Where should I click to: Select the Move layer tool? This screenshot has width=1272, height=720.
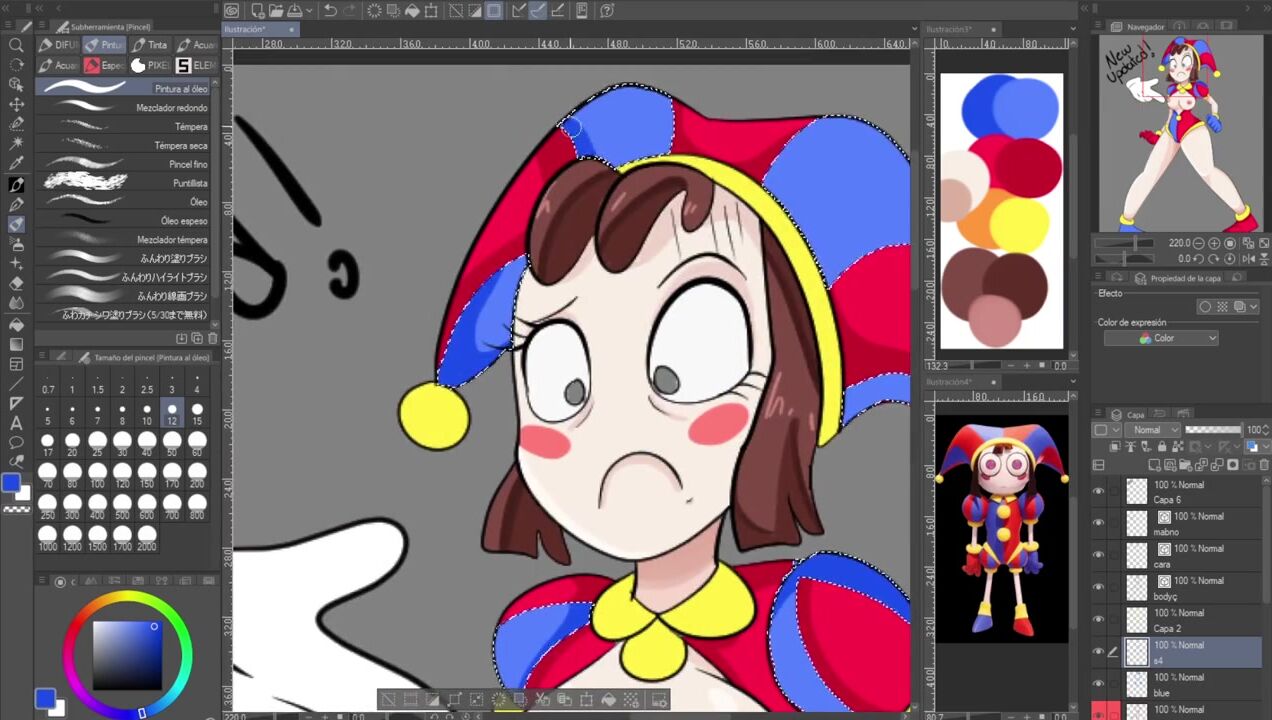click(x=16, y=104)
